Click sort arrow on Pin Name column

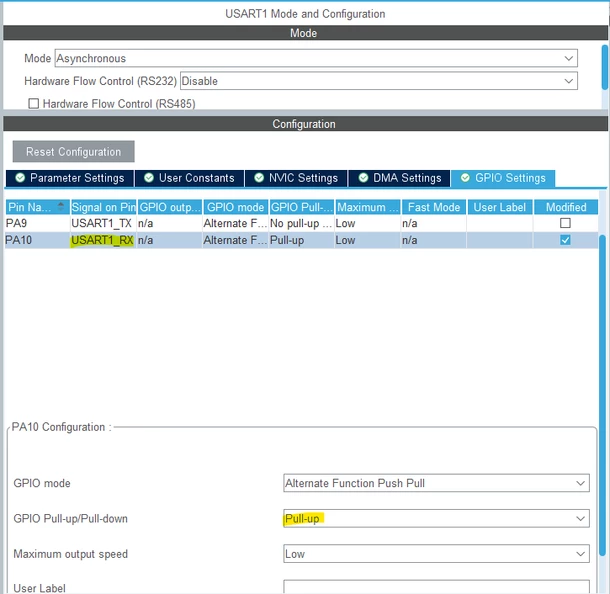point(61,207)
